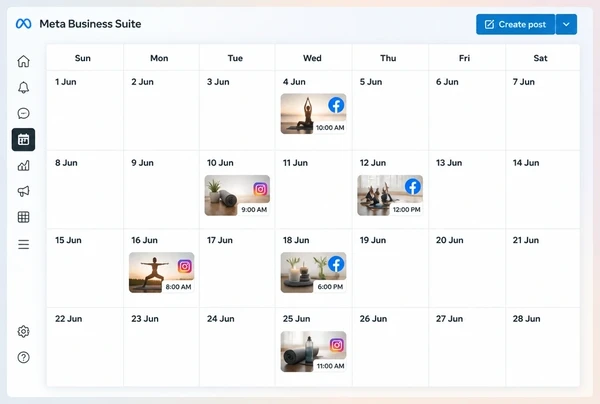Image resolution: width=600 pixels, height=404 pixels.
Task: Select the 22 Jun date label
Action: click(68, 319)
